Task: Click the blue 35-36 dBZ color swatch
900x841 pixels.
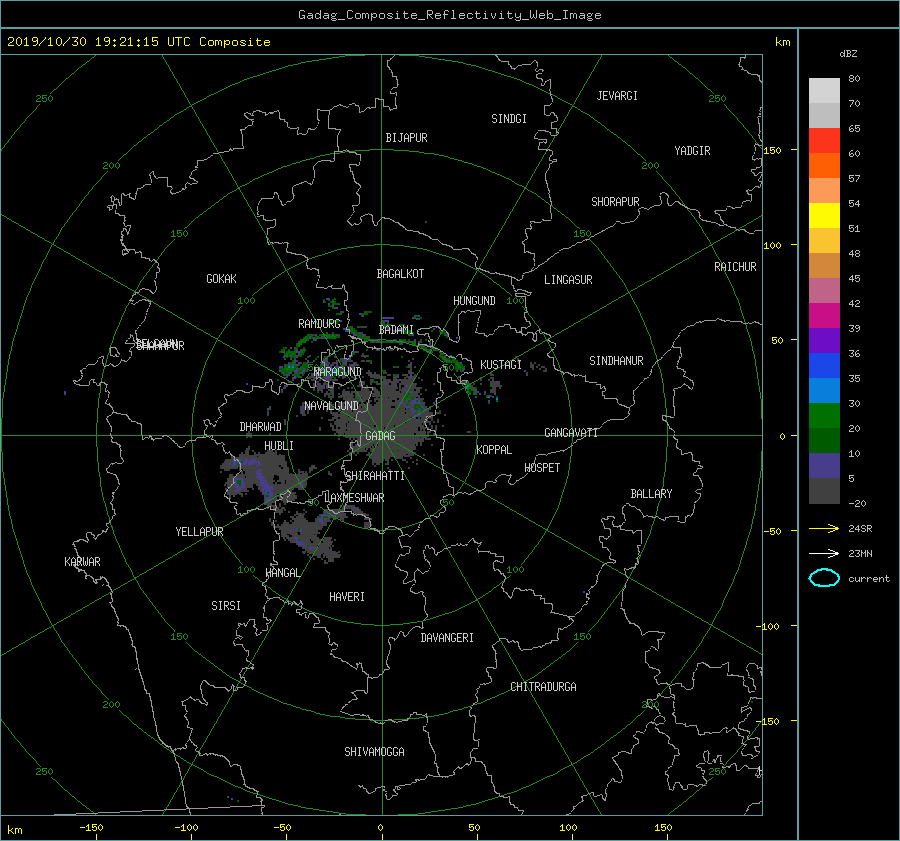Action: click(x=824, y=366)
